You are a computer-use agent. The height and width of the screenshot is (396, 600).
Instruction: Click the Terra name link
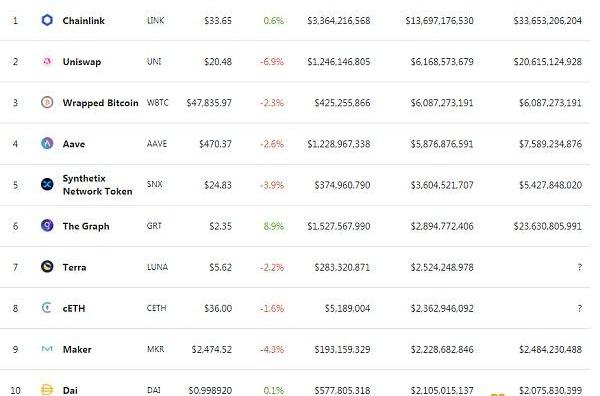click(x=75, y=267)
